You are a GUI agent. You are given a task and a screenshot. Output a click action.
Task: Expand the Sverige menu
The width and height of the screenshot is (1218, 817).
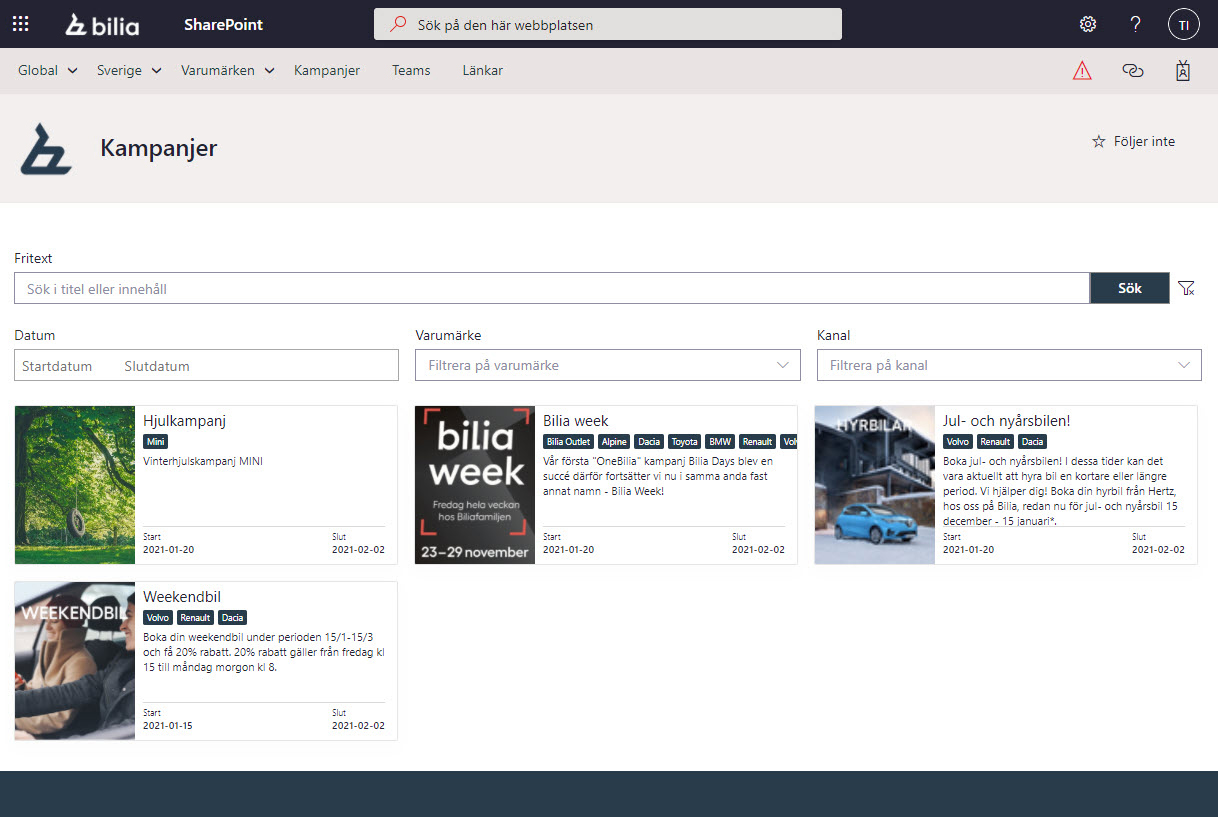coord(129,71)
